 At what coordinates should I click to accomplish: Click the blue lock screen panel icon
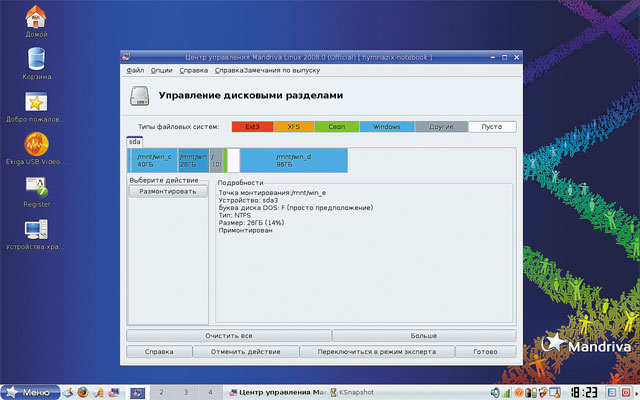coord(612,393)
